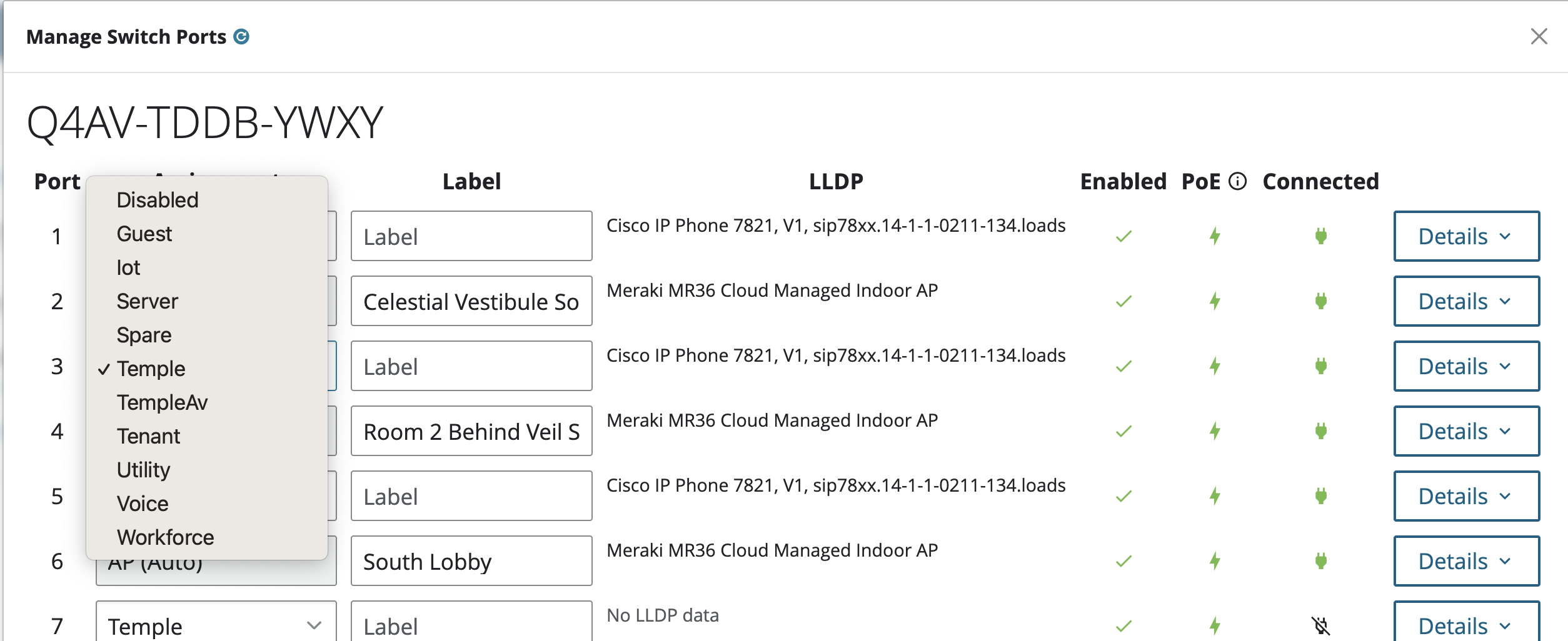Toggle the Enabled checkmark for port 1

[x=1123, y=236]
